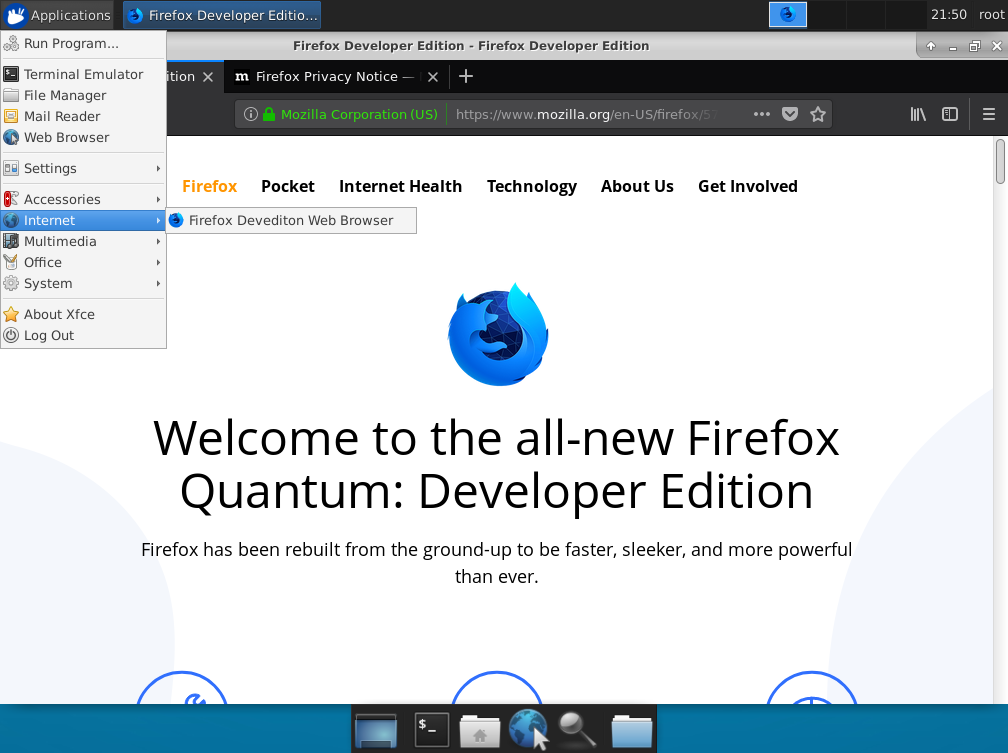Launch terminal from bottom dock
This screenshot has width=1008, height=753.
tap(431, 730)
